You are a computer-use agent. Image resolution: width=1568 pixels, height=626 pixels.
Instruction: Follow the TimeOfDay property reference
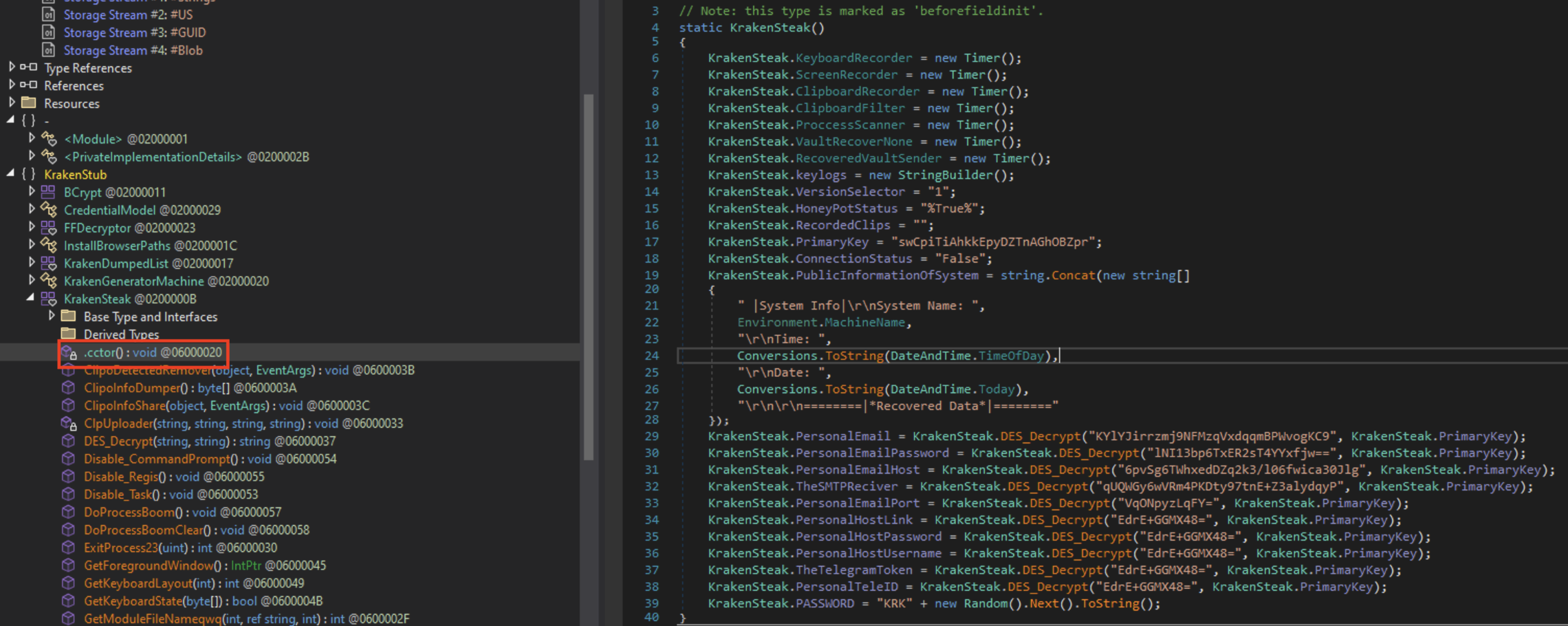tap(1011, 356)
